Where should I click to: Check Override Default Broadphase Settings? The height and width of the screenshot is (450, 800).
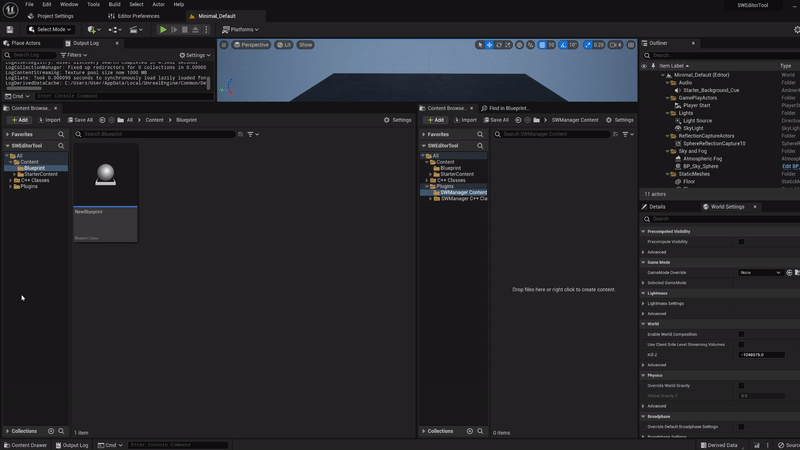(x=741, y=427)
